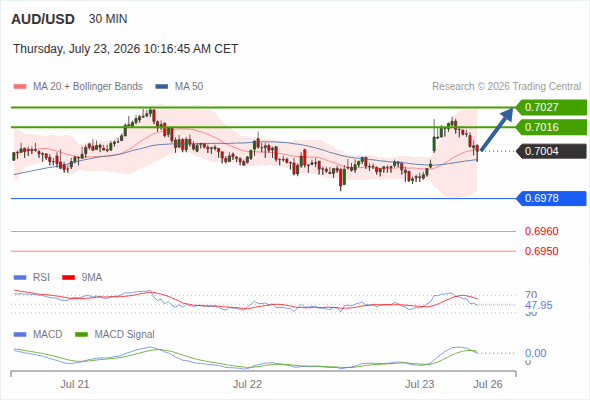The height and width of the screenshot is (400, 590).
Task: Click the Jul 23 date axis marker
Action: coord(420,384)
